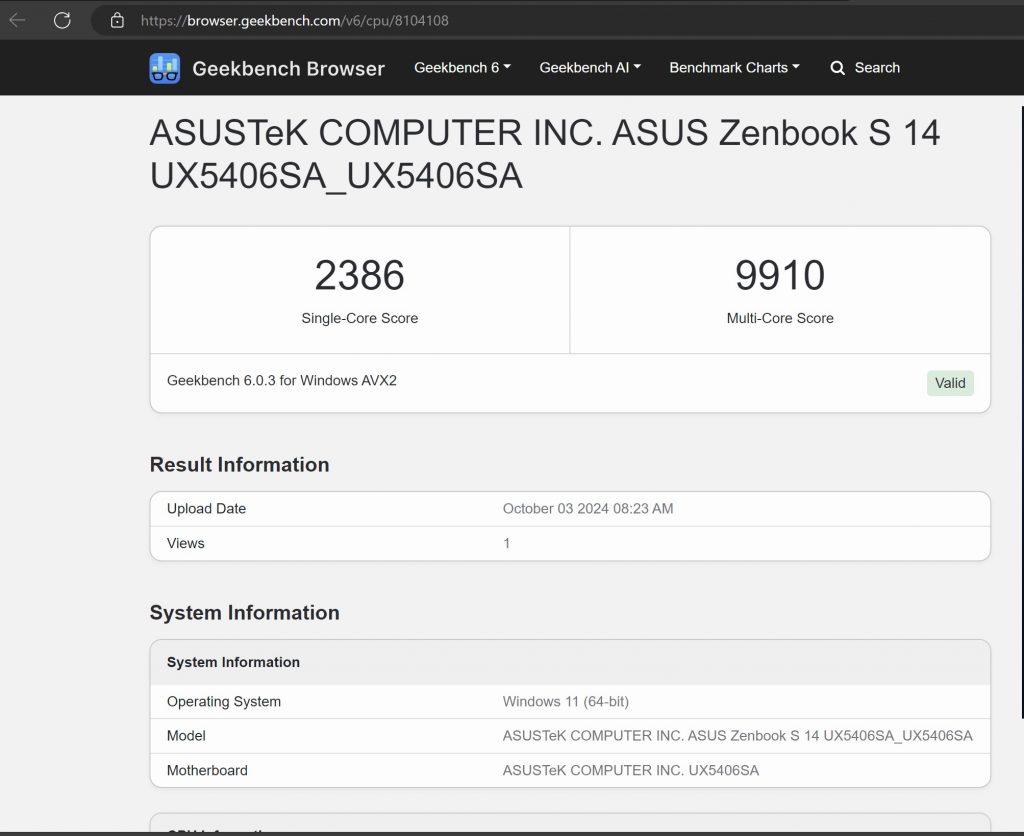
Task: Click the Single-Core Score label
Action: (x=359, y=318)
